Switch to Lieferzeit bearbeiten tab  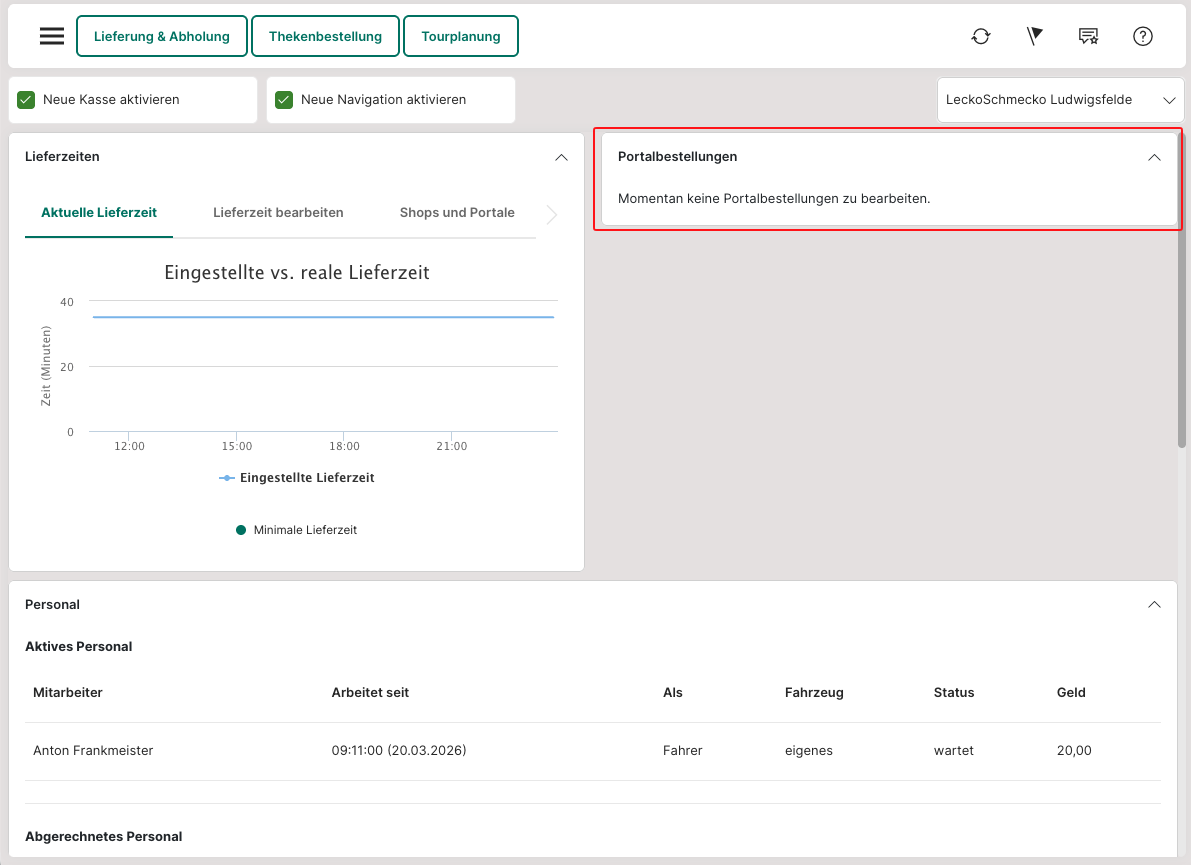coord(278,212)
